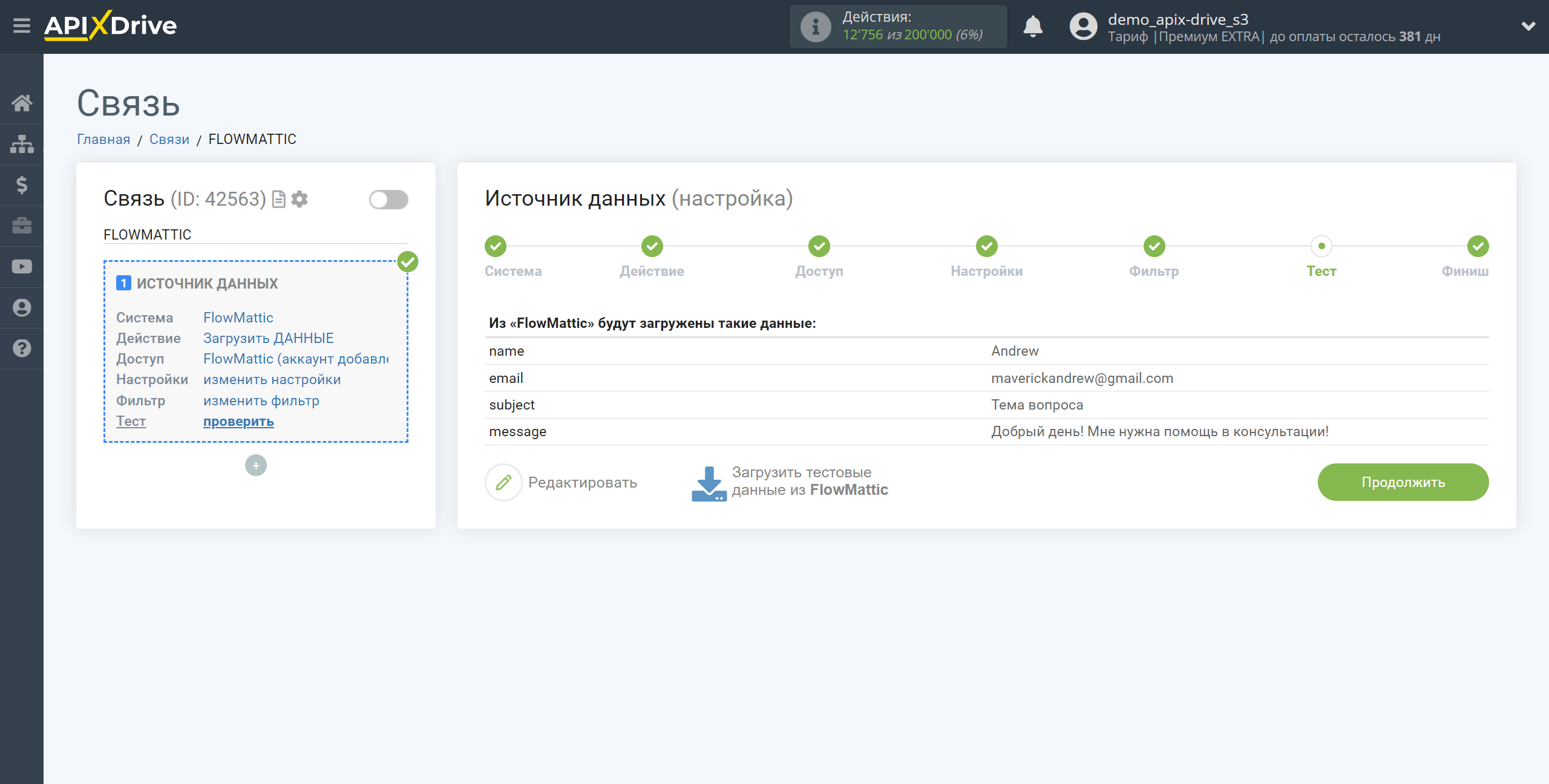
Task: Go to the Фильтр step
Action: coord(1154,246)
